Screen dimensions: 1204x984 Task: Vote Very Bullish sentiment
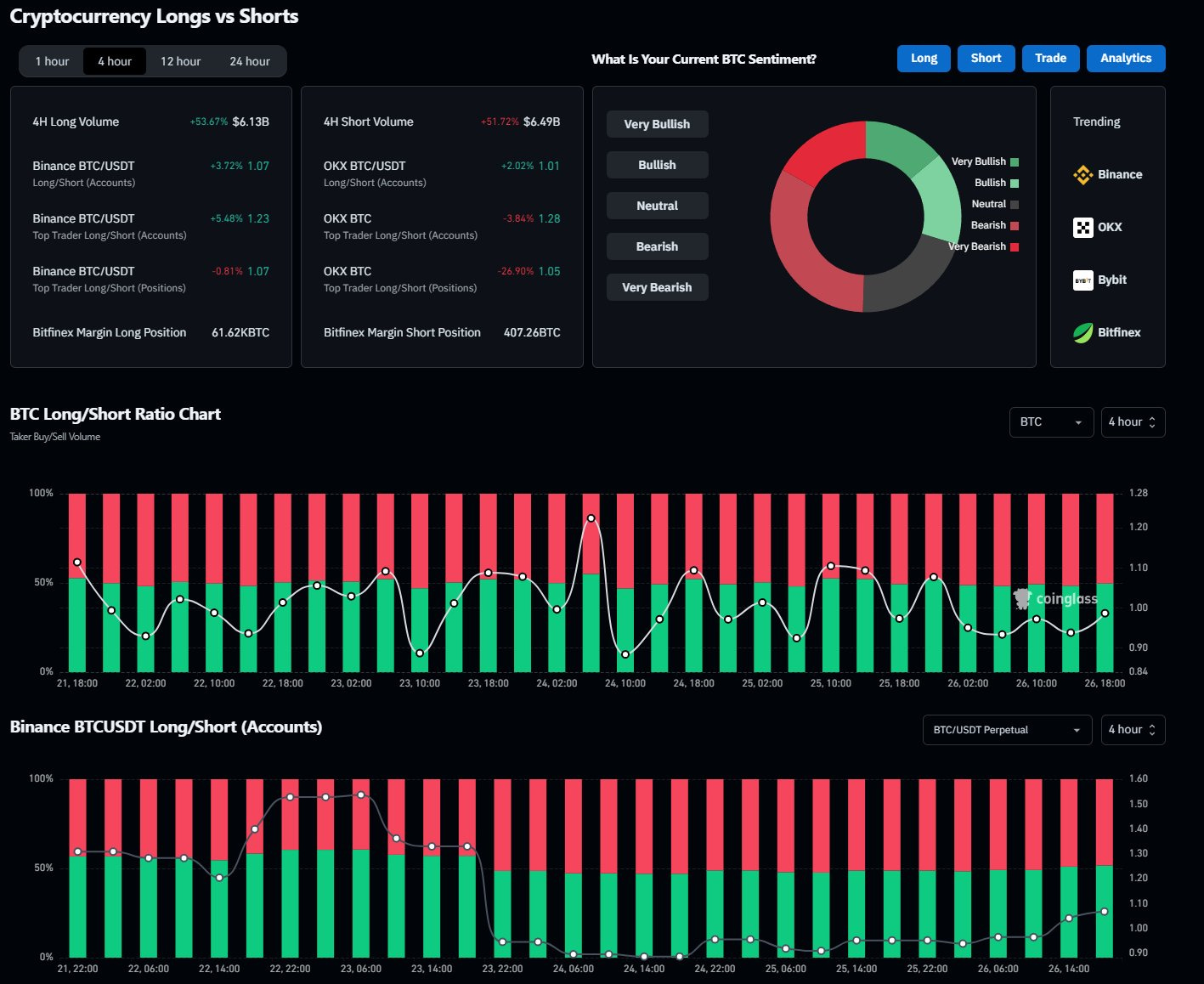[x=657, y=124]
